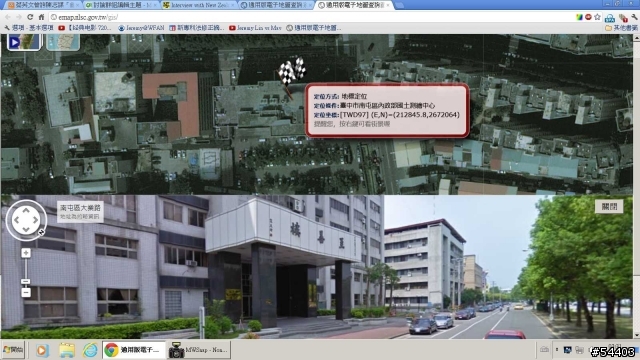The height and width of the screenshot is (360, 640).
Task: Open the Other Bookmarks folder
Action: click(x=621, y=28)
